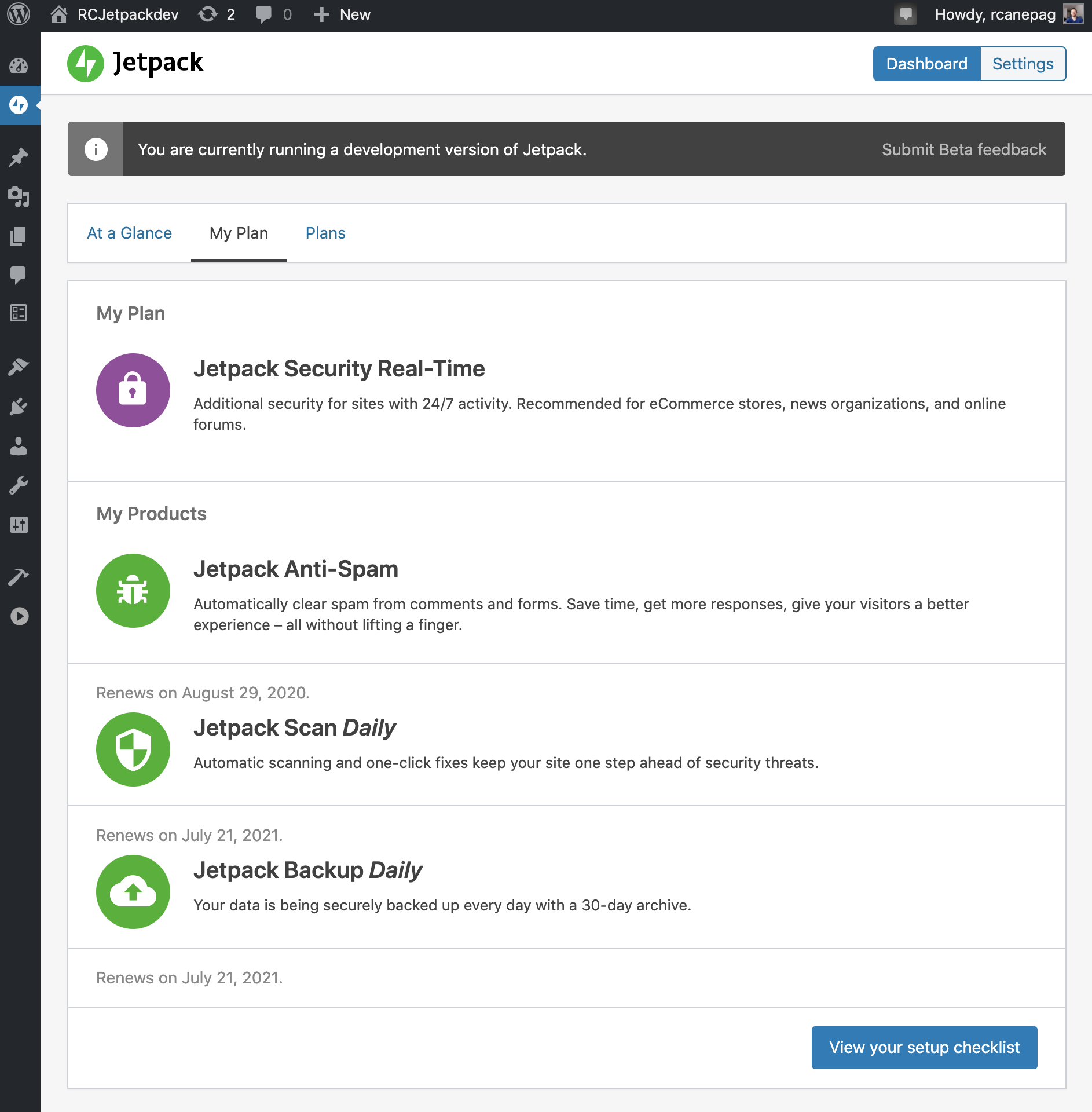Open comments bubble showing 0

tap(273, 14)
